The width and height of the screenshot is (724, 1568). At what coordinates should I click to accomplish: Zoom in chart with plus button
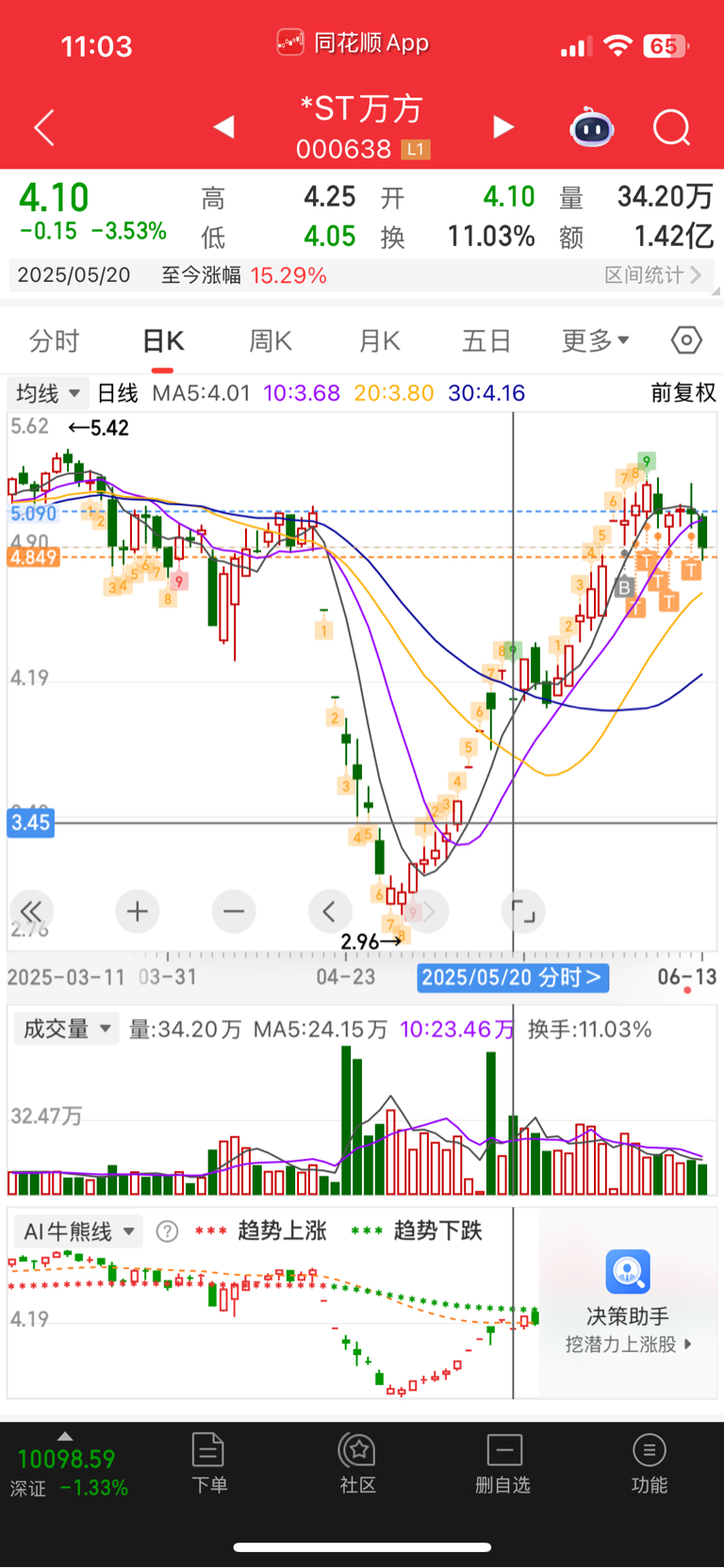[138, 911]
